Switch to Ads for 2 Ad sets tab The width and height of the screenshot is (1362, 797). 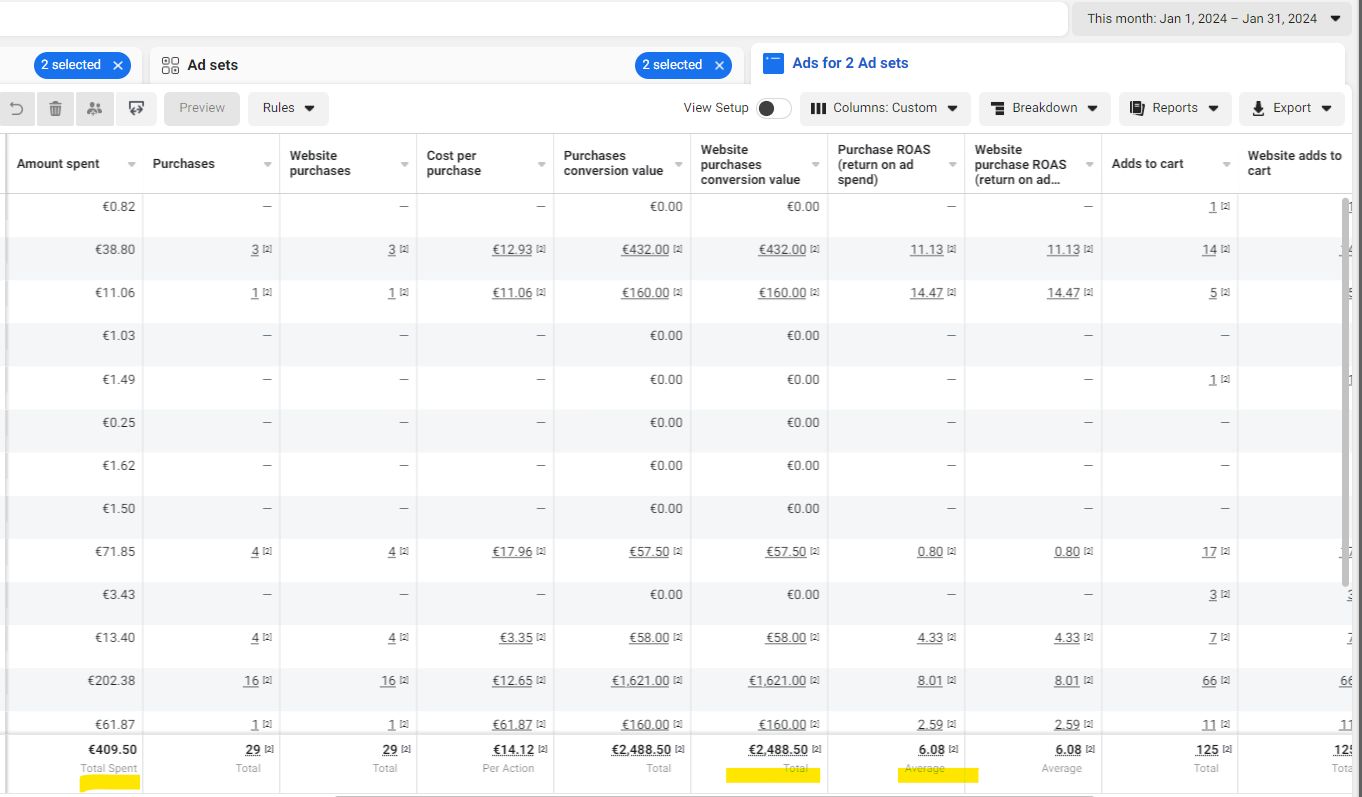pos(850,63)
